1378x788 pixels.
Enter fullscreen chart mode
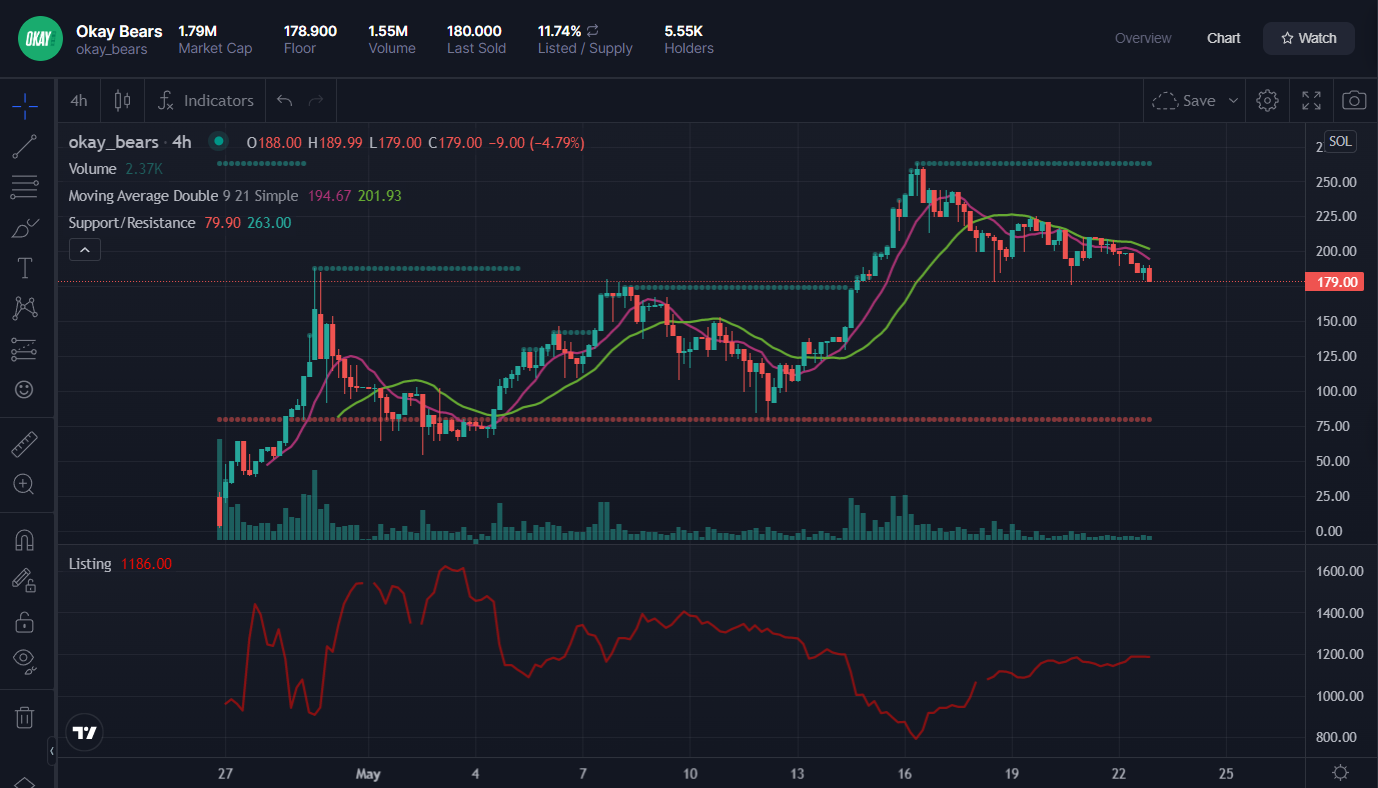pos(1311,100)
